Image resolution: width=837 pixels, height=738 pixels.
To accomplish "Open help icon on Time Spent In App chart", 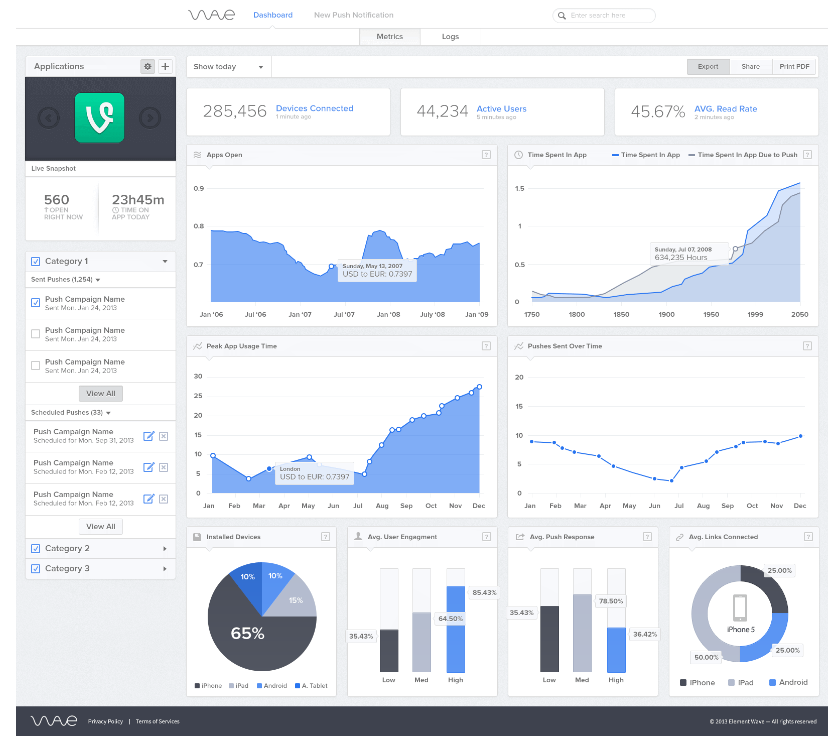I will (808, 154).
